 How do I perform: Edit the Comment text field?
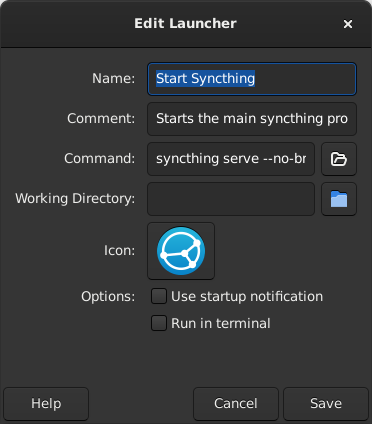[252, 119]
